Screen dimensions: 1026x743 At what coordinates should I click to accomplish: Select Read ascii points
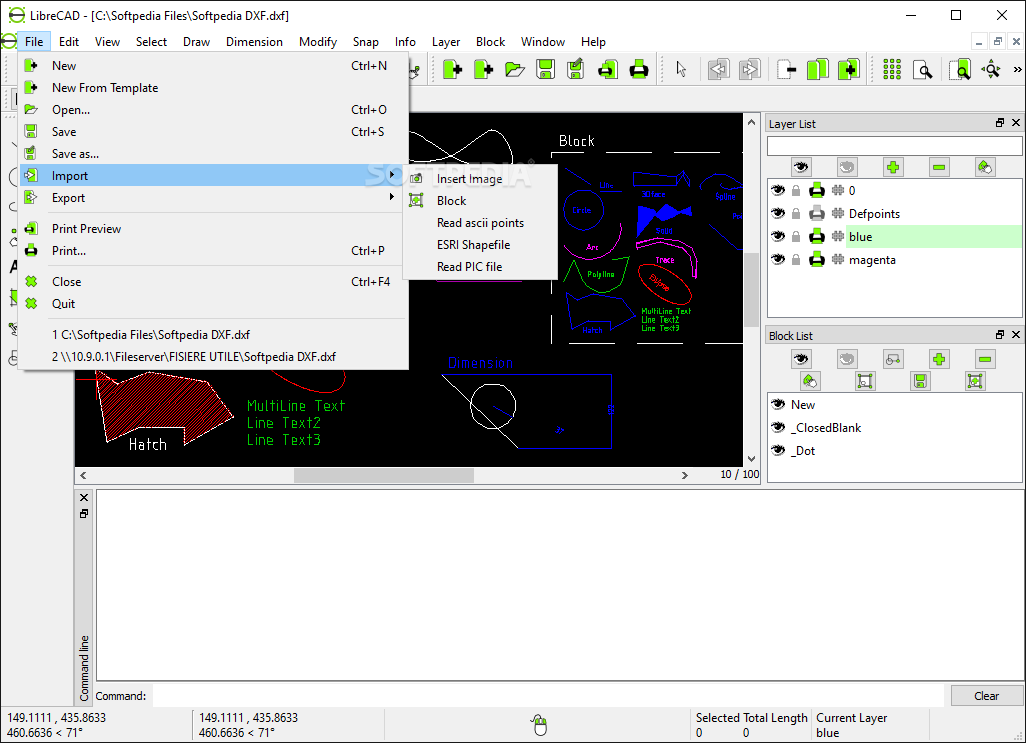click(x=480, y=223)
